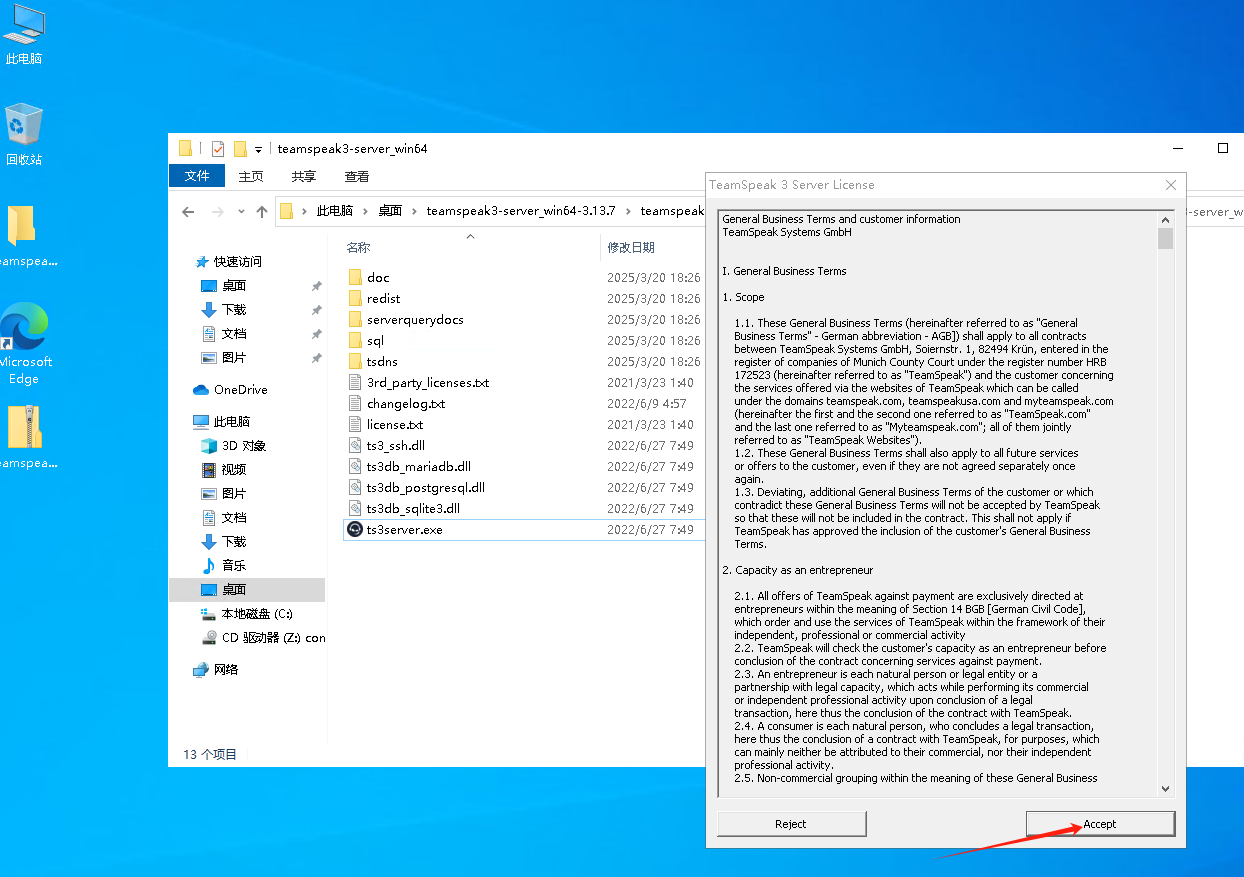The height and width of the screenshot is (877, 1244).
Task: Open the 查看 ribbon tab
Action: pyautogui.click(x=357, y=176)
